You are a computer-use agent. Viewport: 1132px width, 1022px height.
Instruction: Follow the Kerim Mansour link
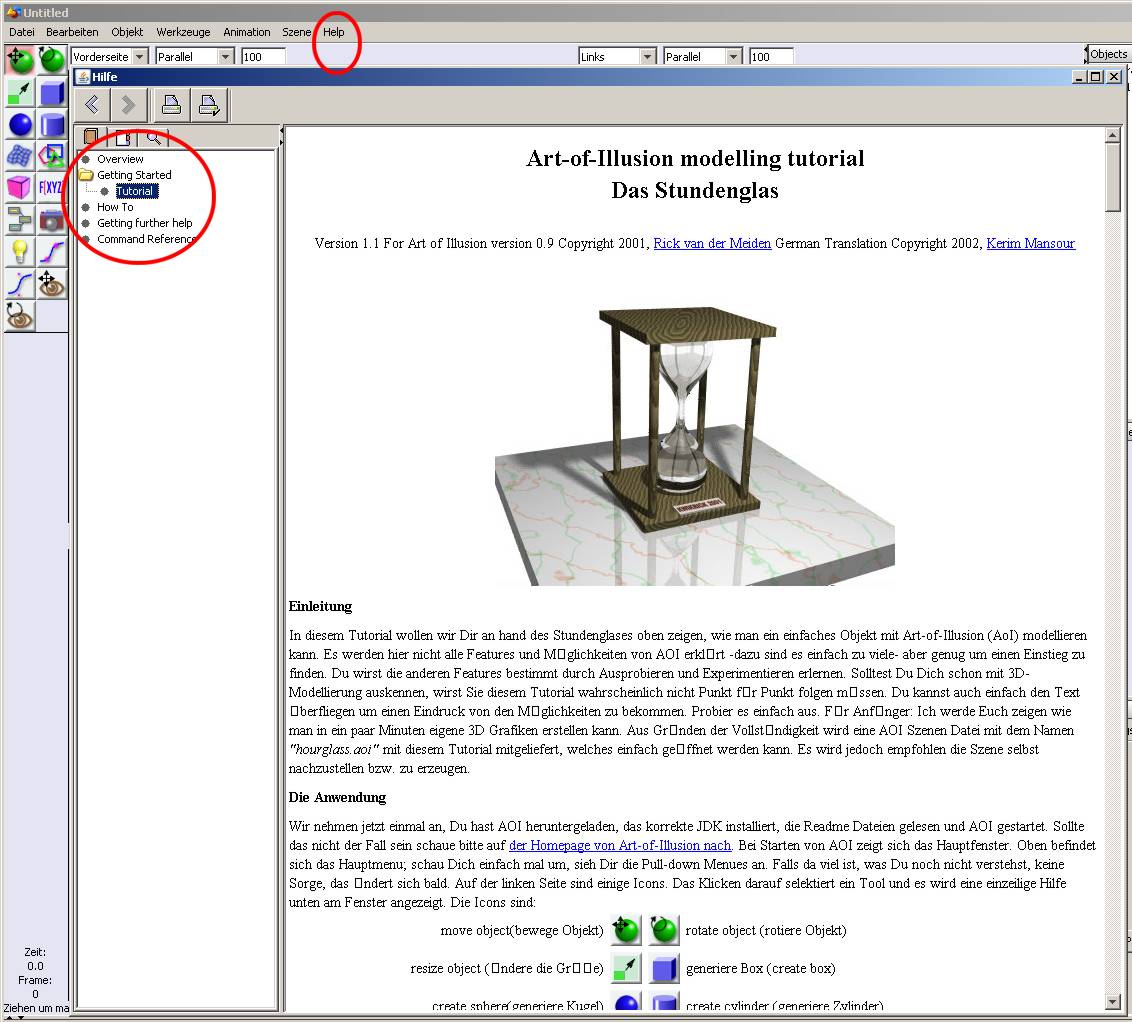pos(1030,243)
